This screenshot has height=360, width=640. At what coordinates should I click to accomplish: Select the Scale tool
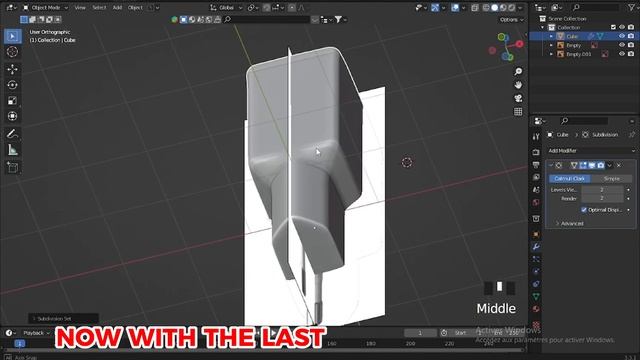pos(12,100)
